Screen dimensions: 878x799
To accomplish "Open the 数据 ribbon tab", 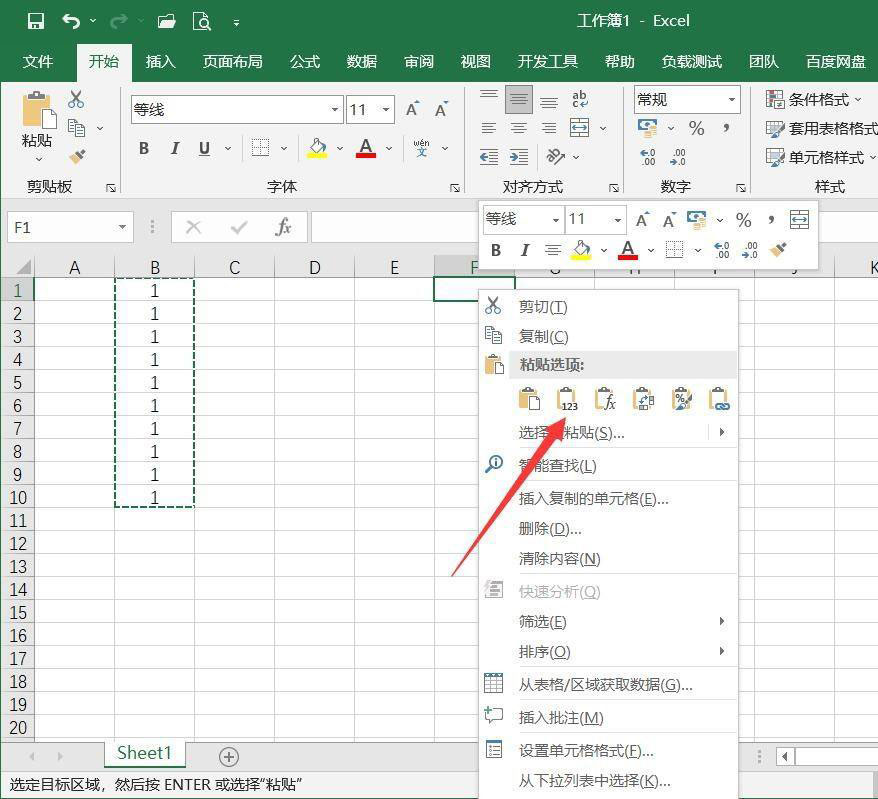I will [362, 62].
